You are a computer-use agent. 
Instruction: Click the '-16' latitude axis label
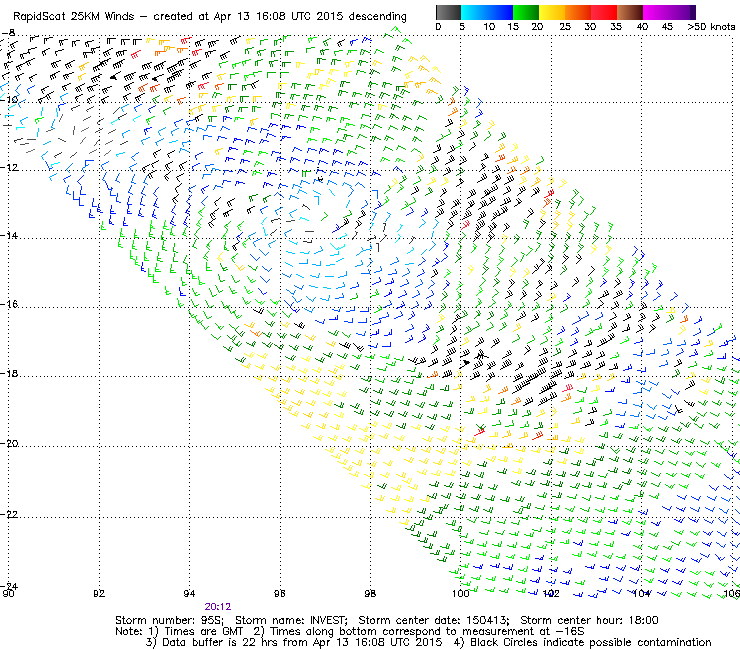click(9, 304)
